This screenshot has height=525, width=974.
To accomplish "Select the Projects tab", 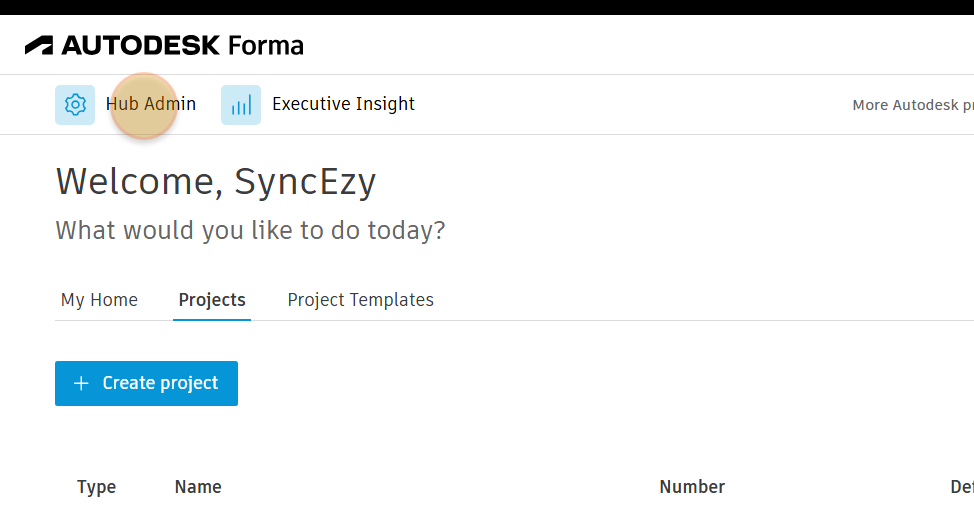I will coord(212,300).
